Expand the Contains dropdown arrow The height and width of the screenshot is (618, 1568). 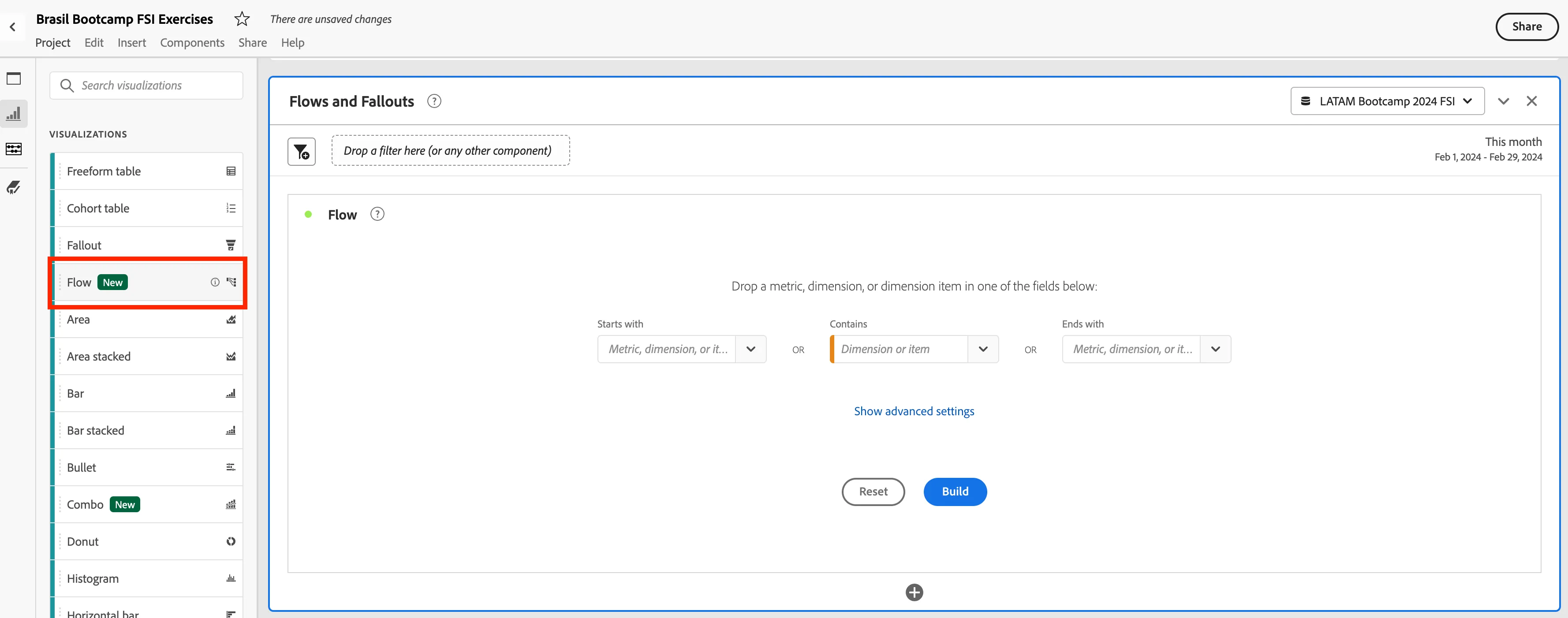click(983, 349)
